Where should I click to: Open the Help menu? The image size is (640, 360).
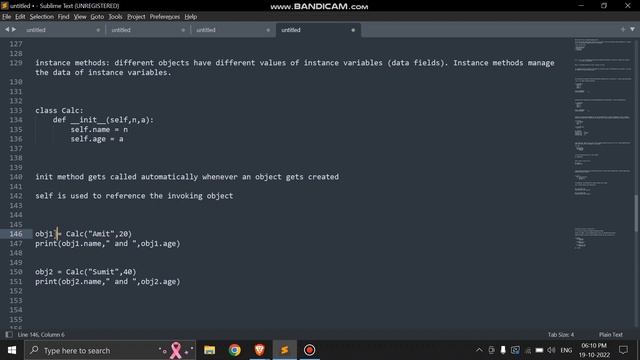pyautogui.click(x=191, y=17)
